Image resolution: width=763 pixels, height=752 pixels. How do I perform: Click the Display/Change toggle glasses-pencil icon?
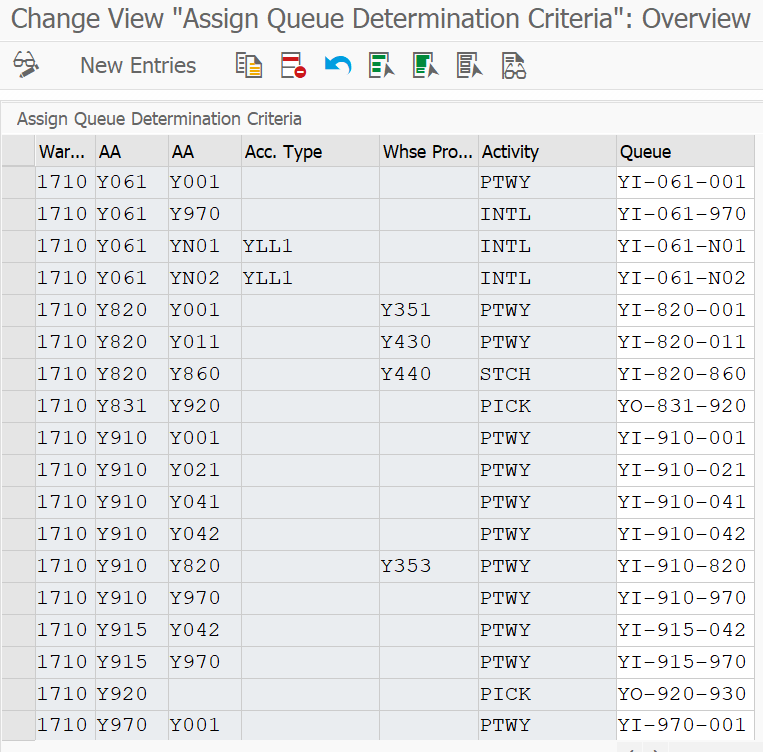26,65
